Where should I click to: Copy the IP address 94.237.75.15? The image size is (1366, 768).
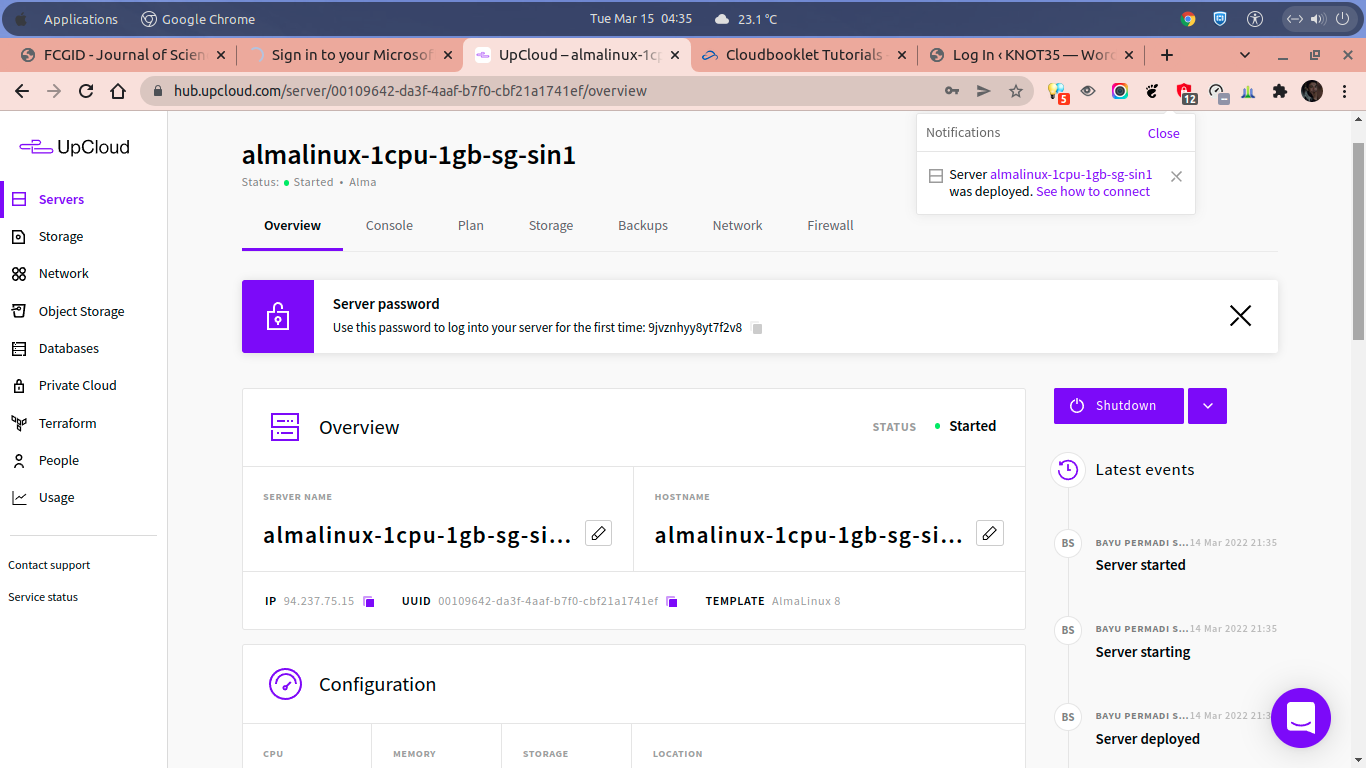point(369,601)
